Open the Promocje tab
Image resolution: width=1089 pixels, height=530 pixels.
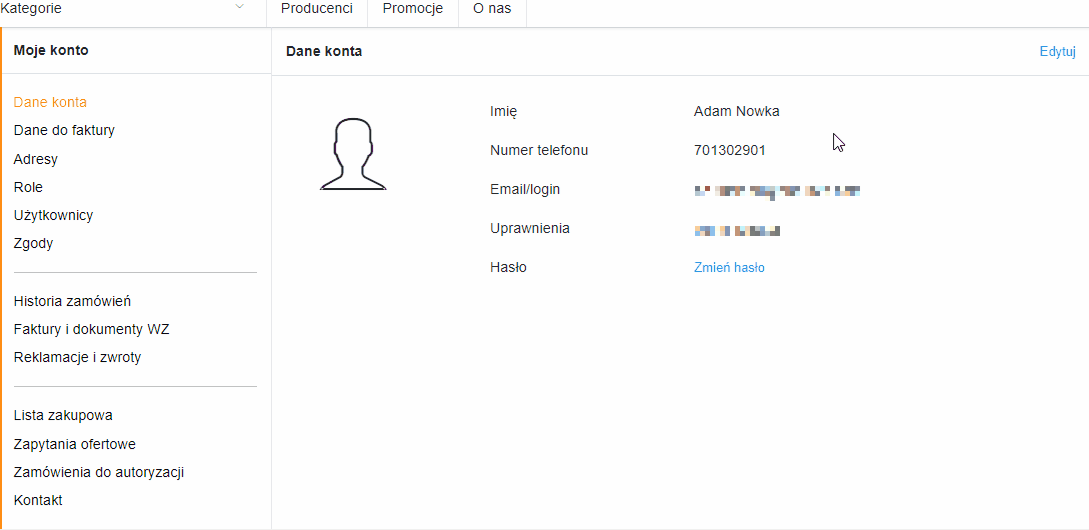[413, 9]
